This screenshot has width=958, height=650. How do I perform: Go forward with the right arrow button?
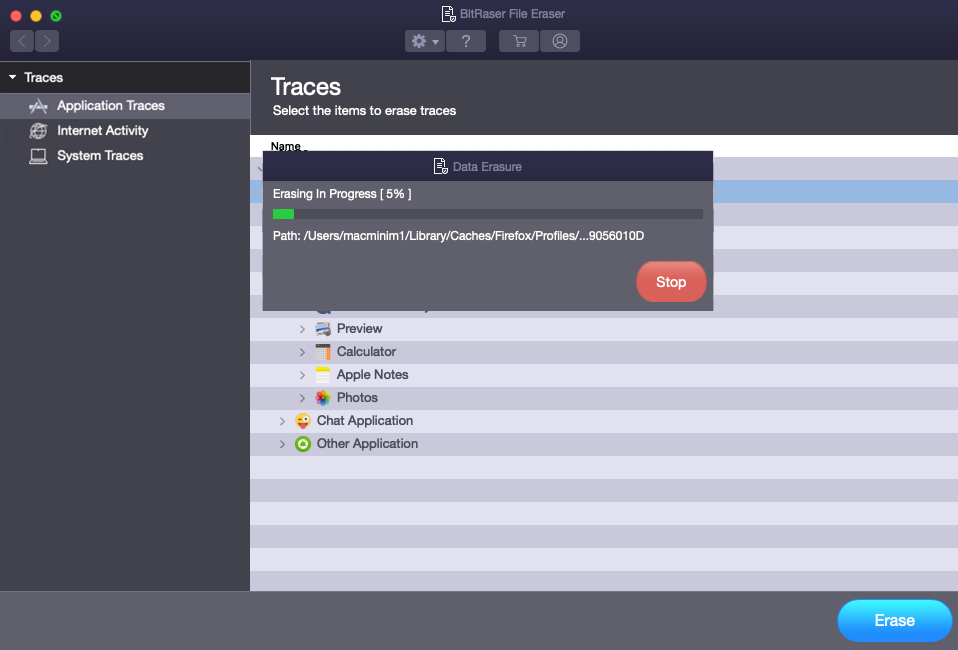click(x=47, y=41)
